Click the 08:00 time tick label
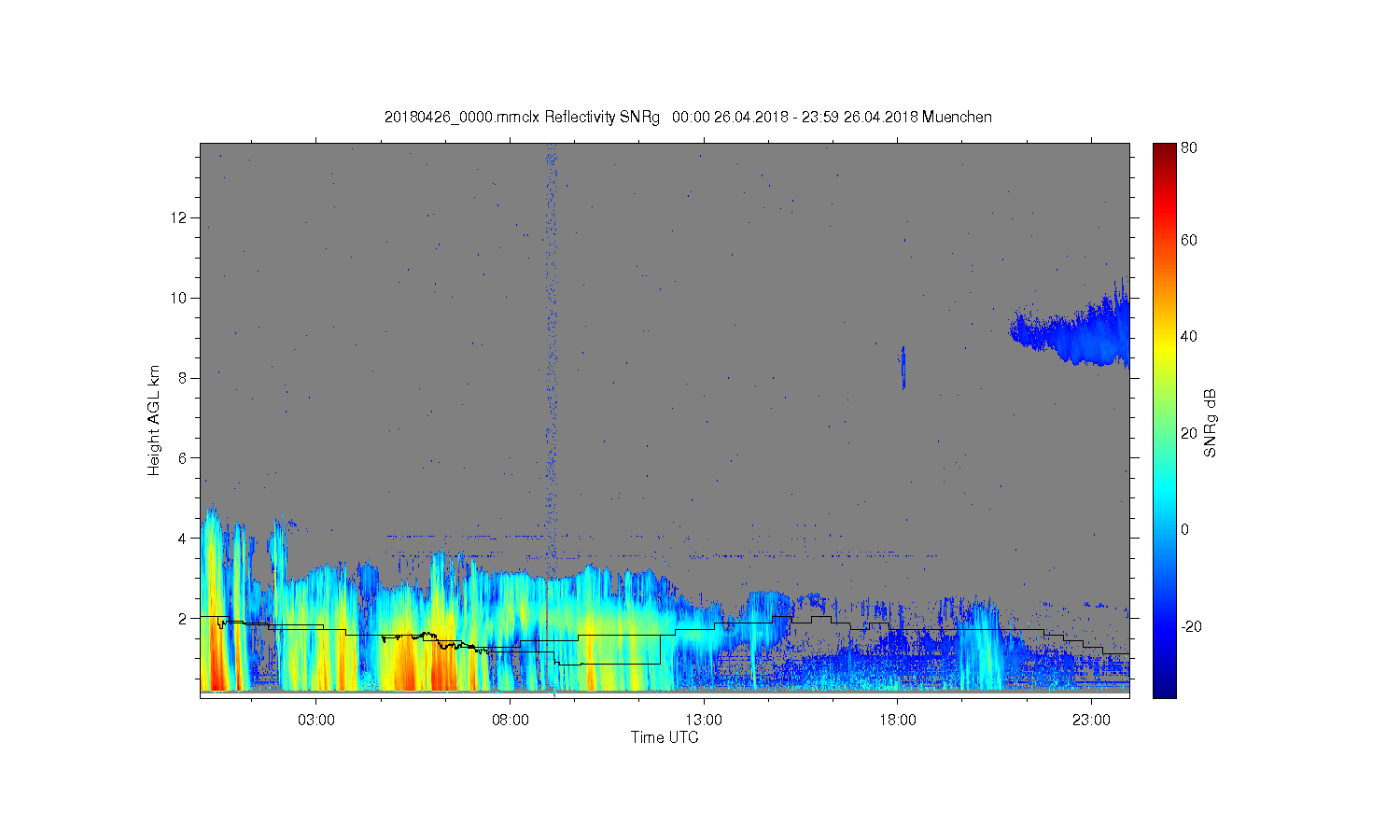 (x=511, y=721)
